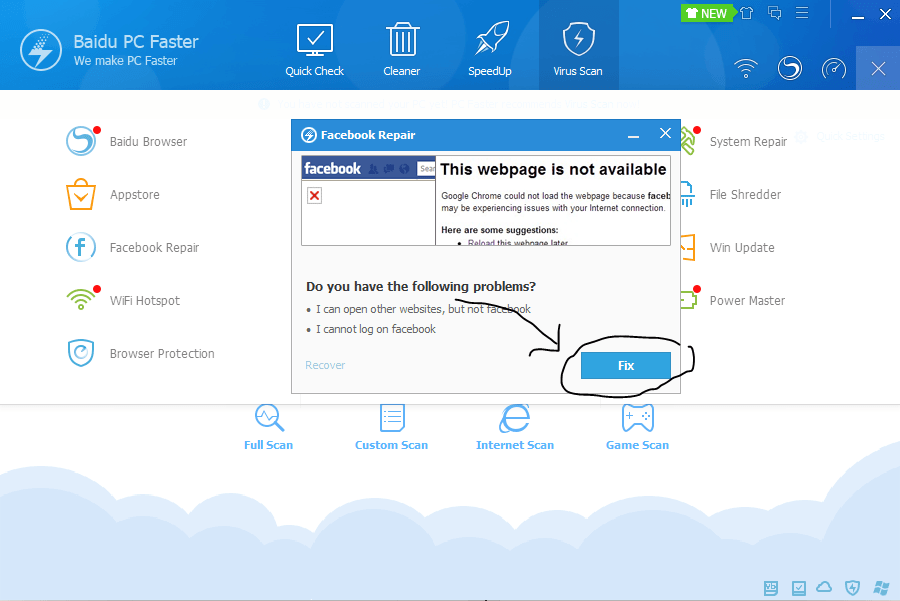Viewport: 900px width, 601px height.
Task: Click the Facebook Repair dialog title icon
Action: coord(309,135)
